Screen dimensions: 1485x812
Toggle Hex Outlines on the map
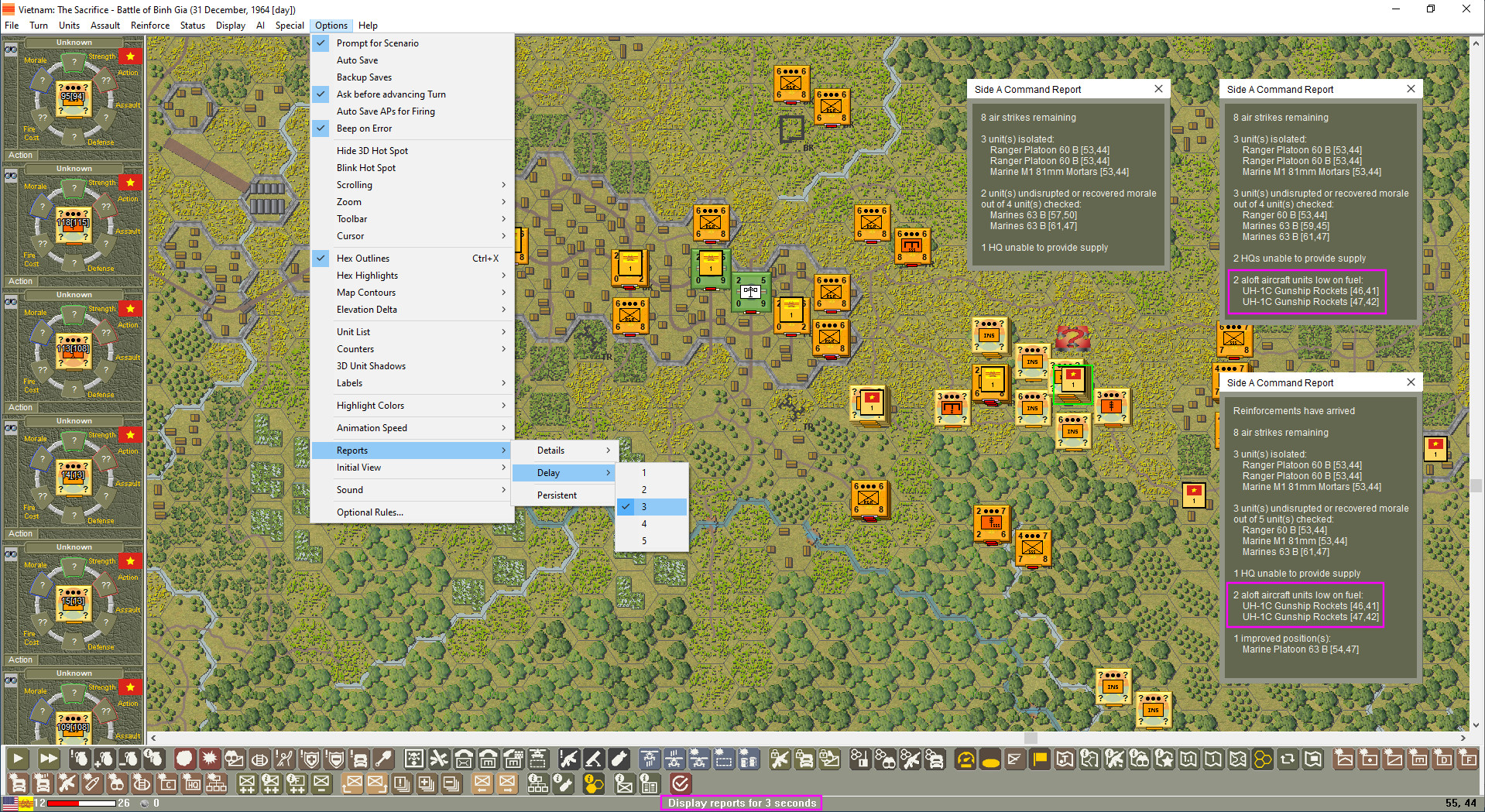413,259
